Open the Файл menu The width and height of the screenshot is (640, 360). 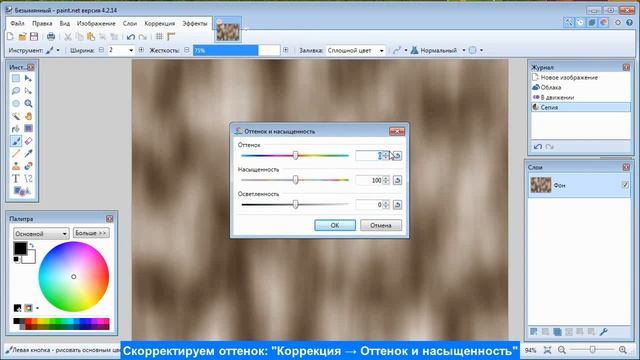pos(17,24)
